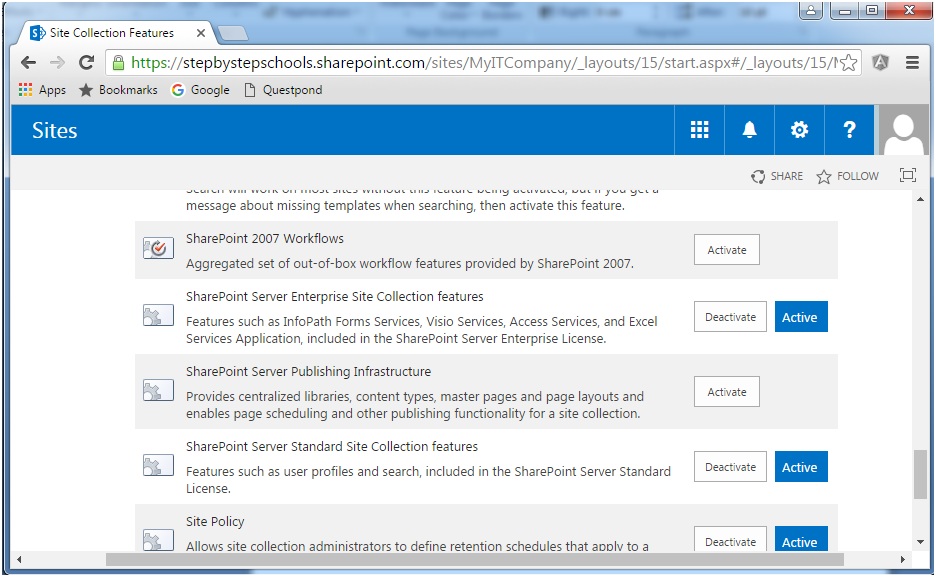Click the "SharePoint 2007 Workflows" title
Image resolution: width=936 pixels, height=577 pixels.
coord(264,239)
